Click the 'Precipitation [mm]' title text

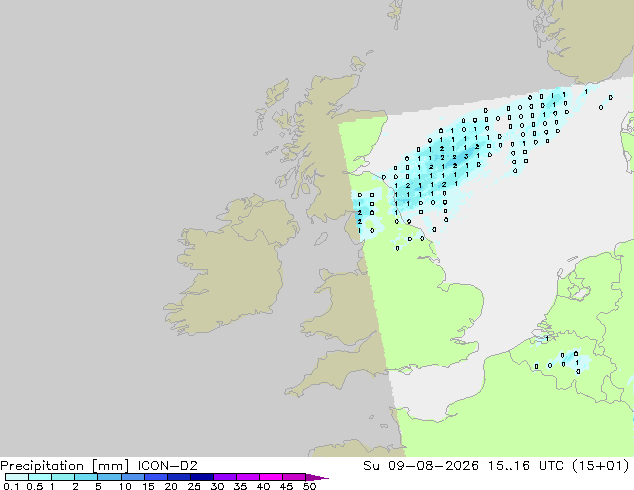[65, 466]
